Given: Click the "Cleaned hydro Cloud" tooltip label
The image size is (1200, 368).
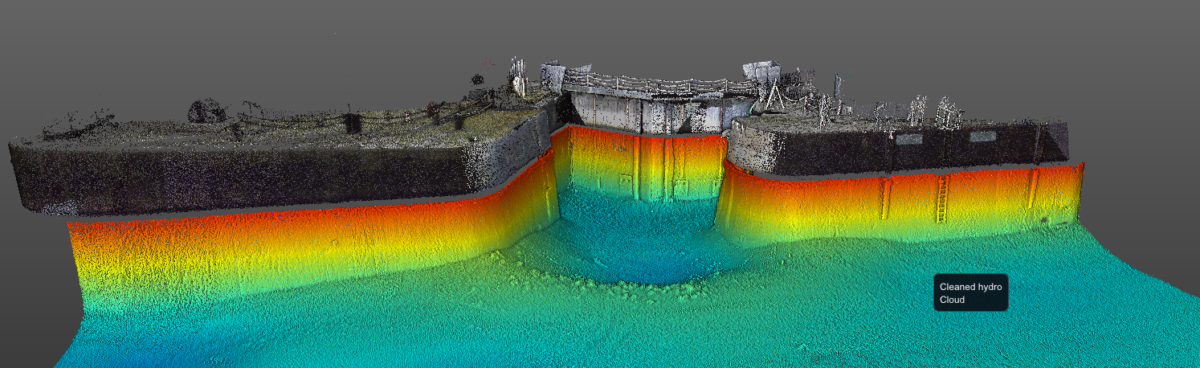Looking at the screenshot, I should pyautogui.click(x=970, y=293).
